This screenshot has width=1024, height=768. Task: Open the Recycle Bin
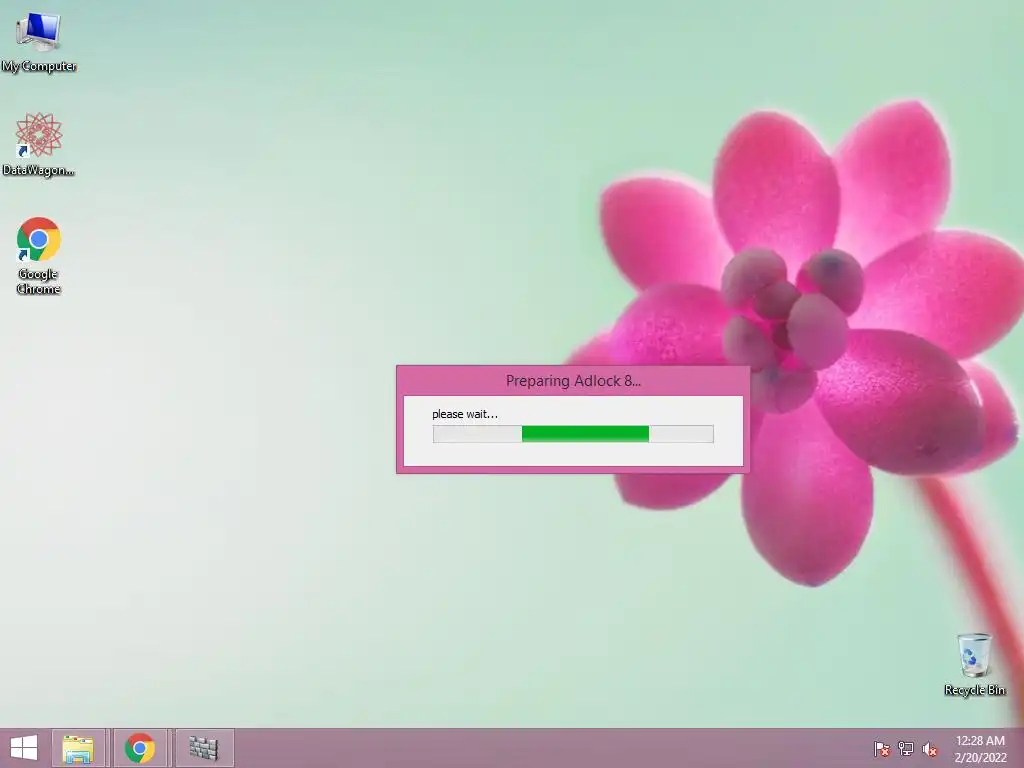[974, 664]
